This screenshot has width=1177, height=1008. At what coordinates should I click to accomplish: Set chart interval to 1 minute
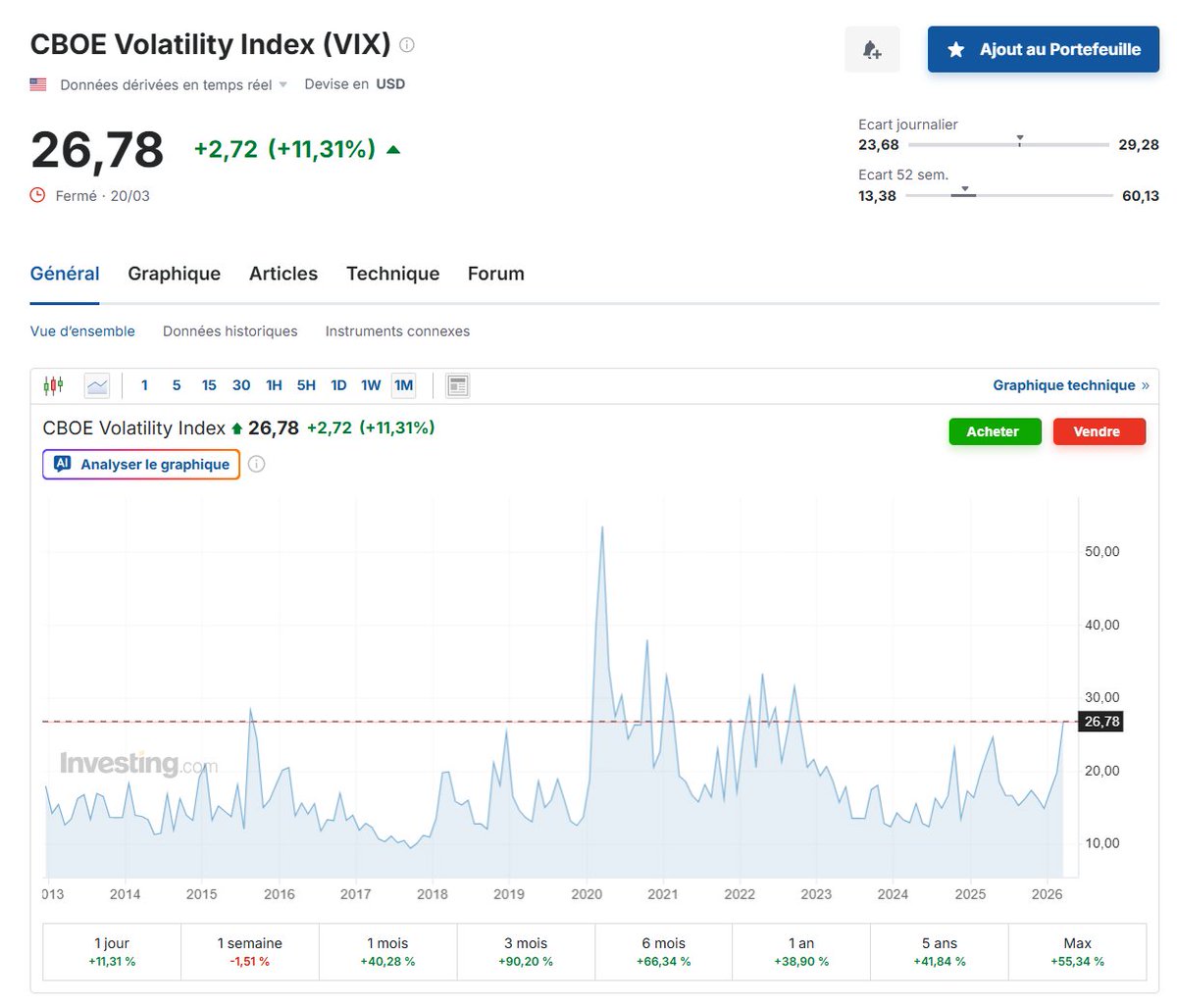pyautogui.click(x=144, y=385)
